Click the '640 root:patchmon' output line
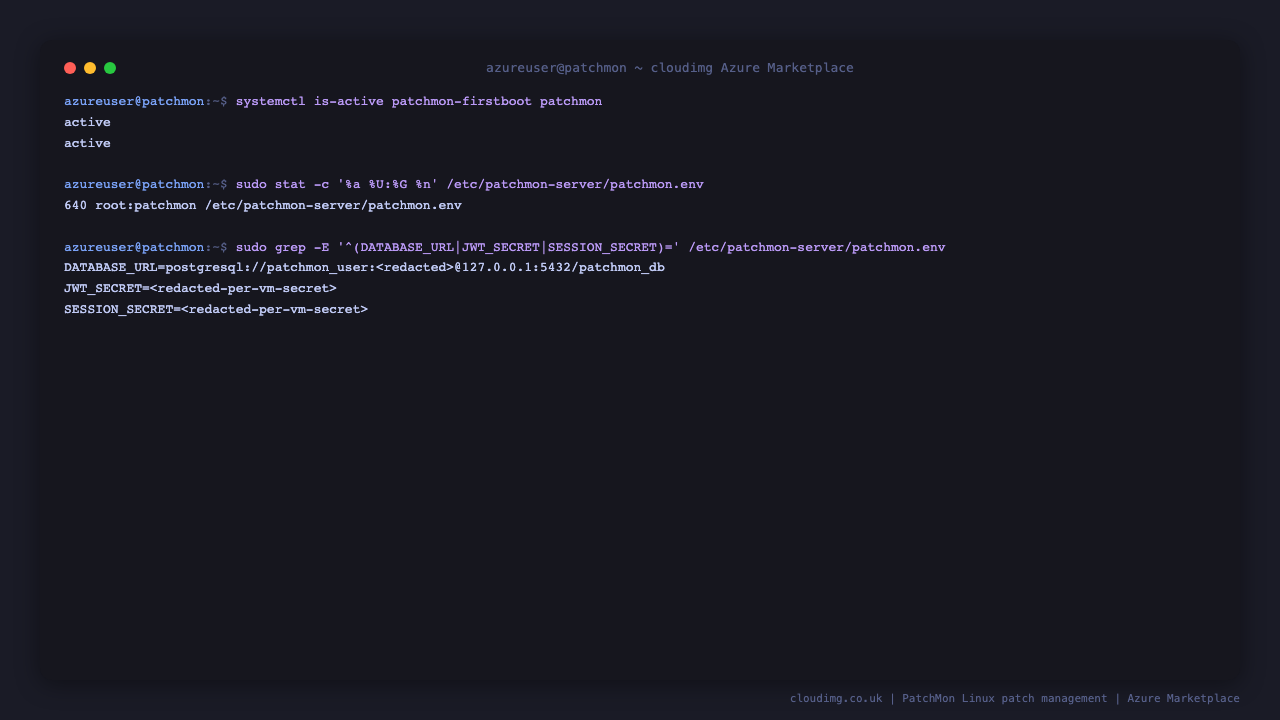Viewport: 1280px width, 720px height. pos(263,205)
